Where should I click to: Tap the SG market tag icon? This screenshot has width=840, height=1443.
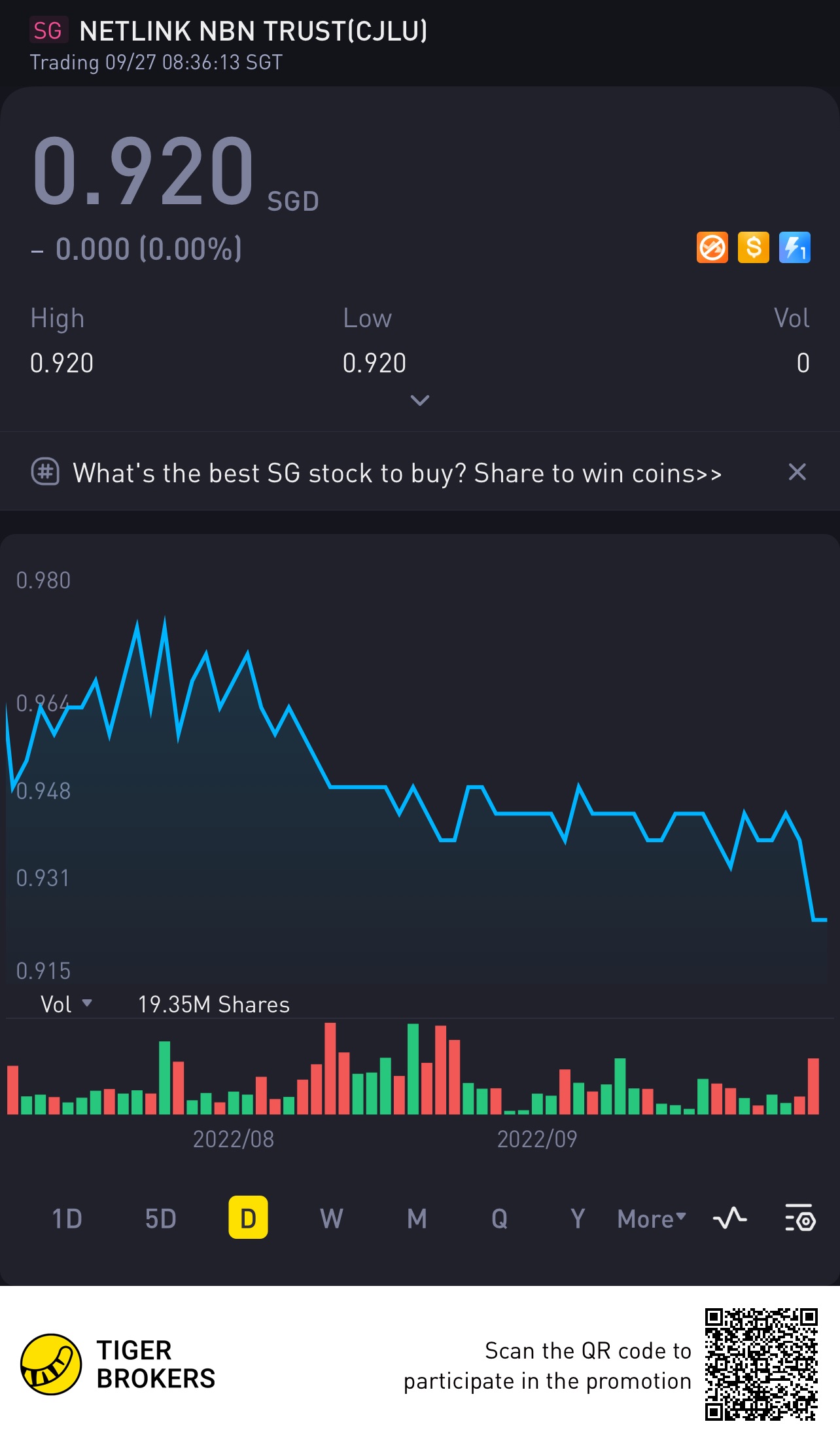(x=48, y=31)
